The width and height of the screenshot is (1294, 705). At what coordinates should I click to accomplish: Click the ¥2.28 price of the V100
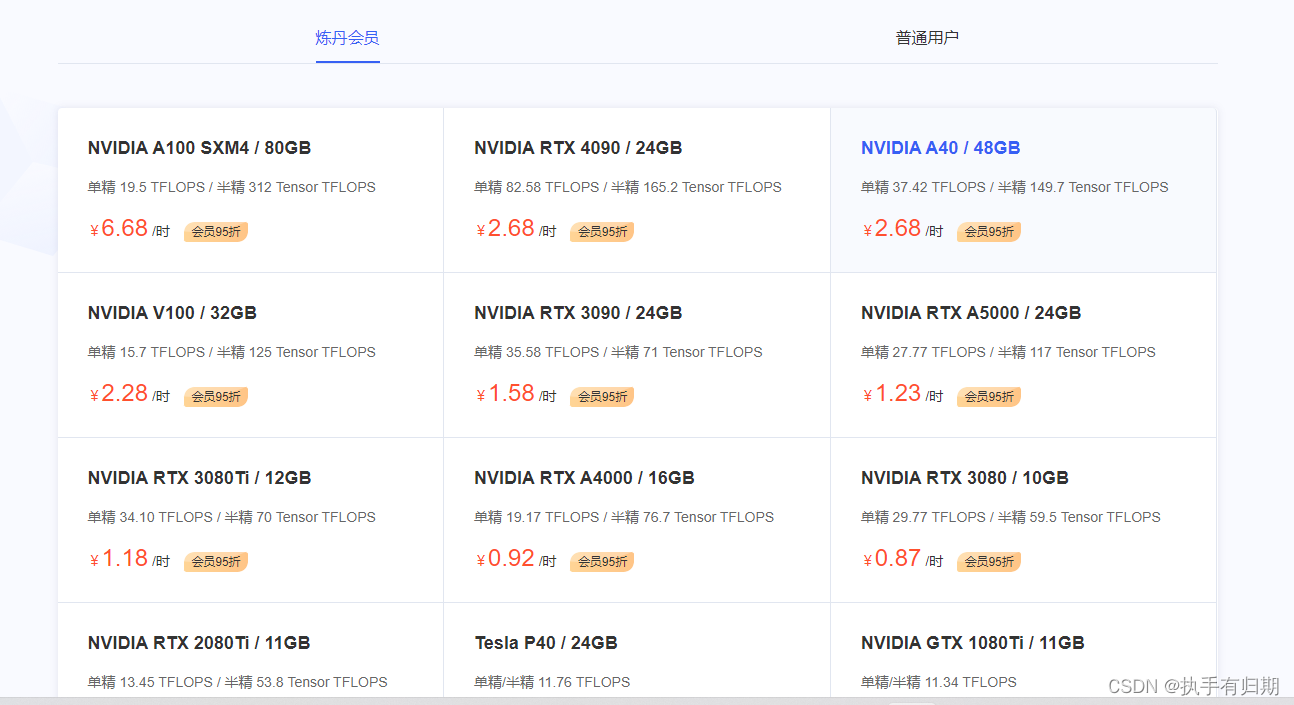tap(119, 394)
